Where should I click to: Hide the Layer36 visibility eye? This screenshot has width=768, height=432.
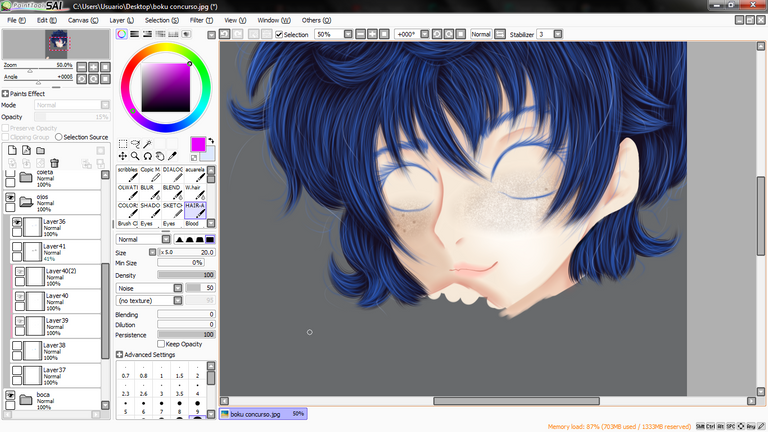pyautogui.click(x=18, y=223)
